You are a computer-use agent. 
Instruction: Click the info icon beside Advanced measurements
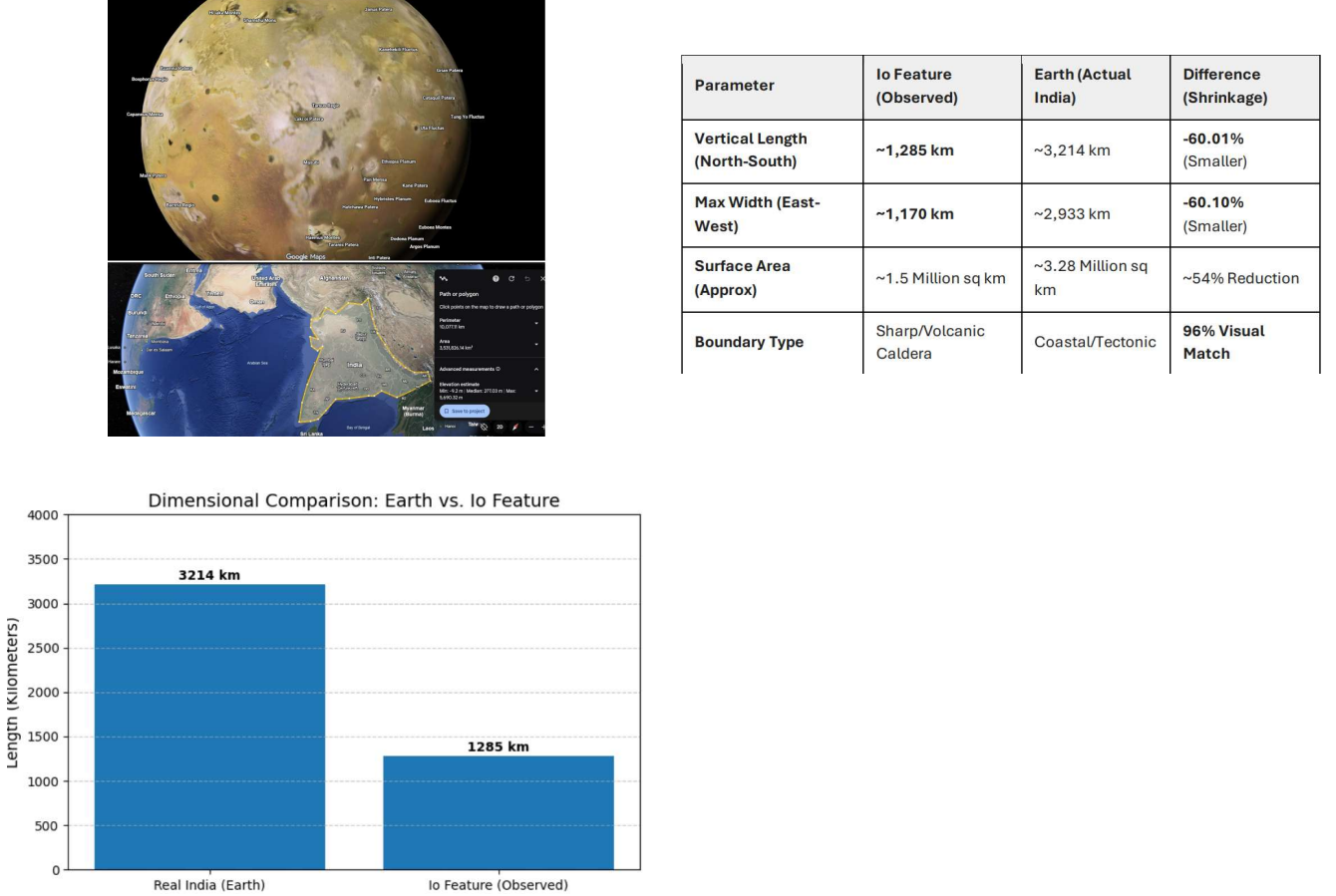pos(499,369)
